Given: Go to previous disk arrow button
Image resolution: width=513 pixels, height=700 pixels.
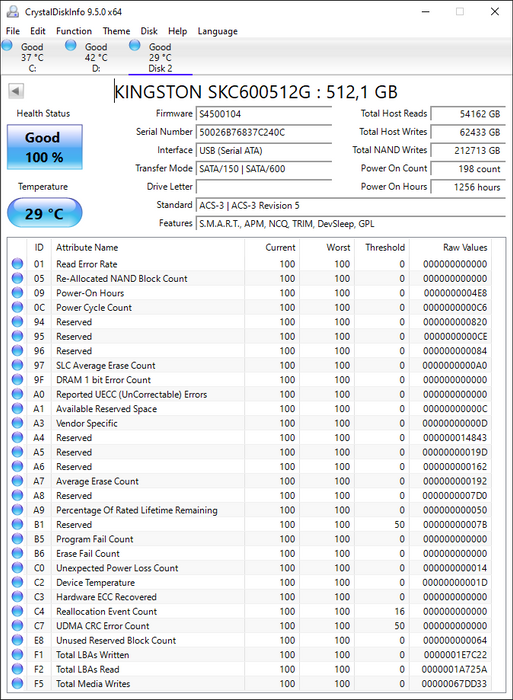Looking at the screenshot, I should pos(16,92).
